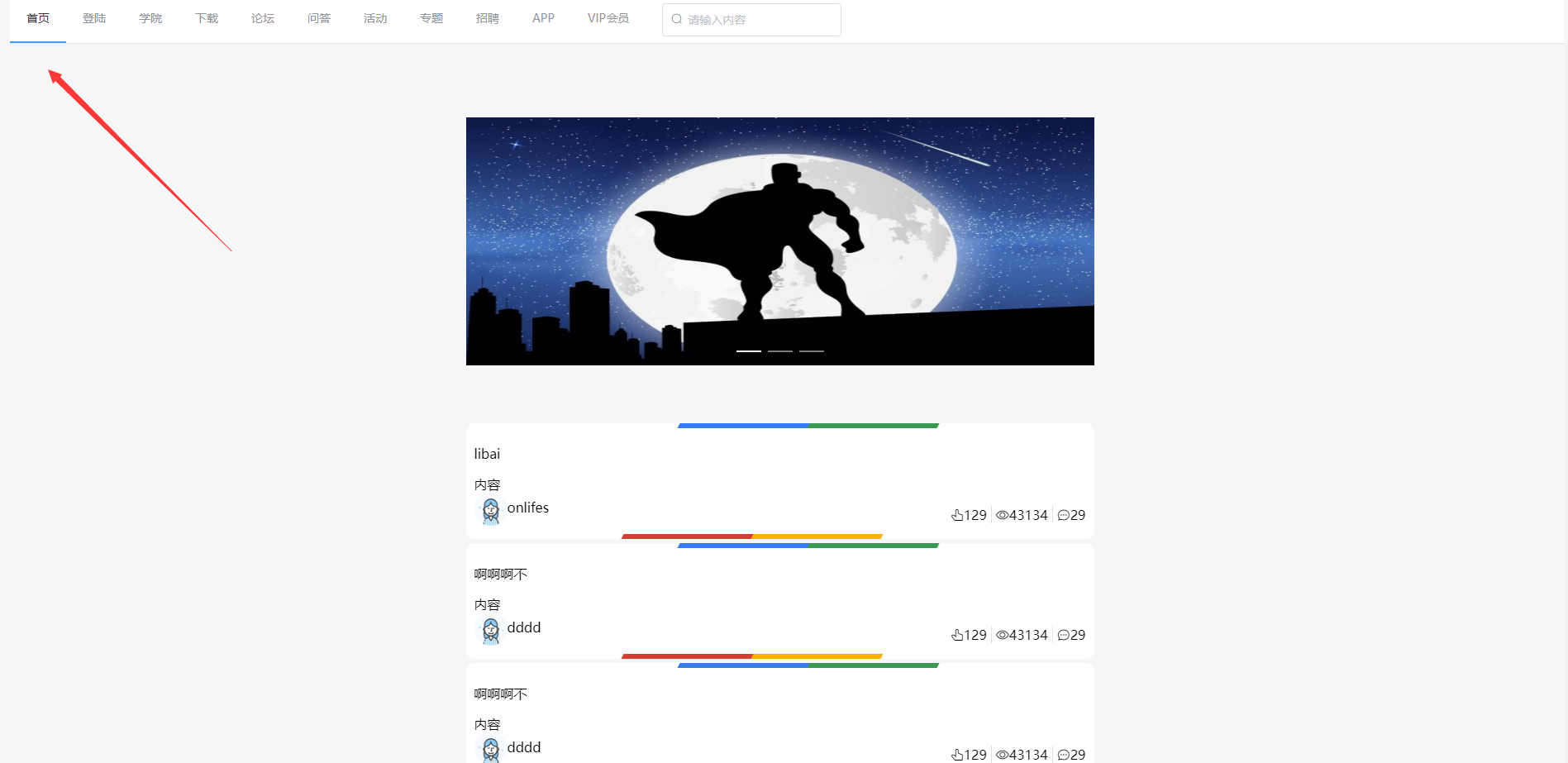Viewport: 1568px width, 763px height.
Task: Open the middle post titled 啊啊啊不
Action: 501,574
